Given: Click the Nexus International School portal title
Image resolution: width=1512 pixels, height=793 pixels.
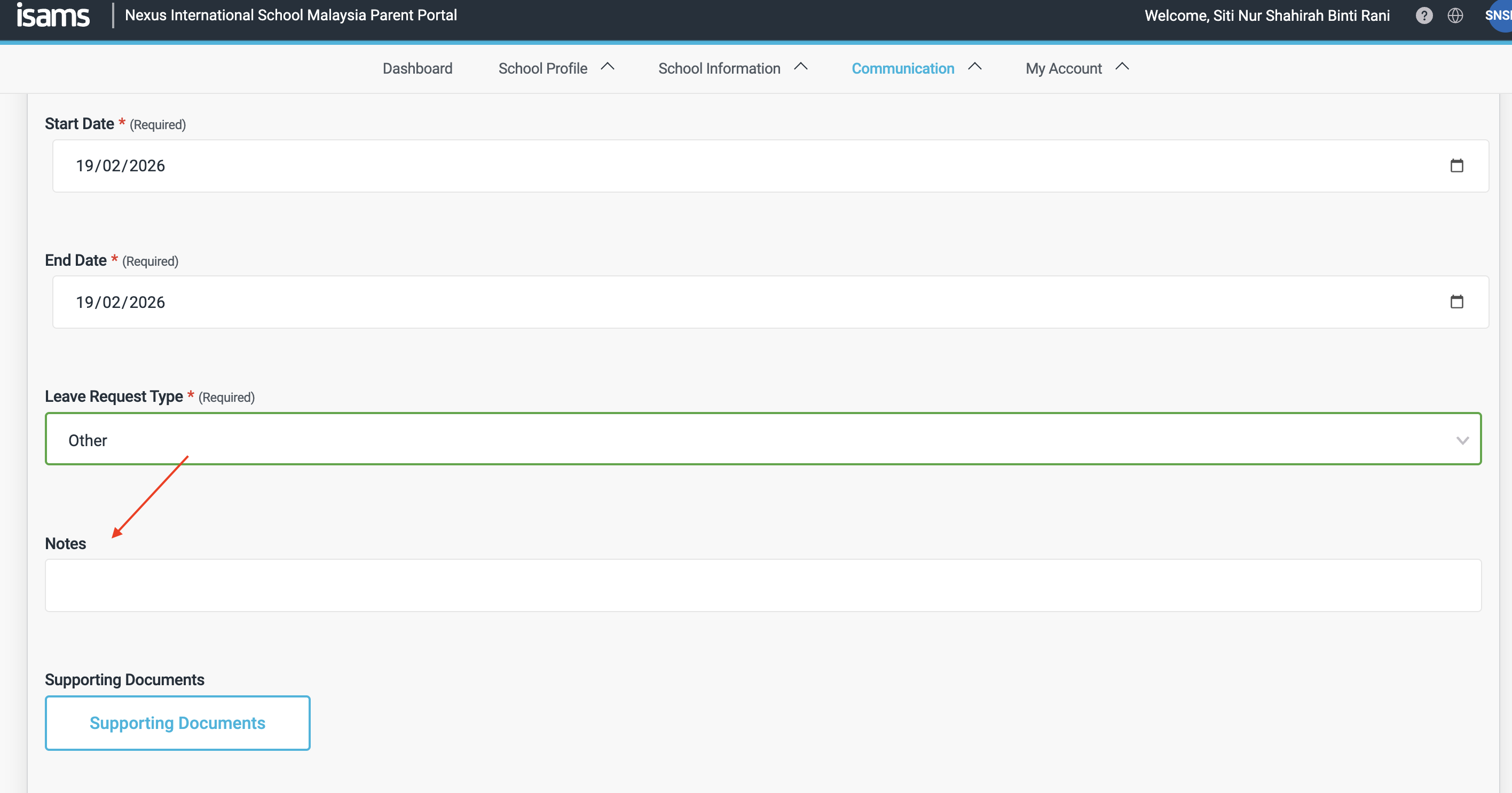Looking at the screenshot, I should 290,16.
